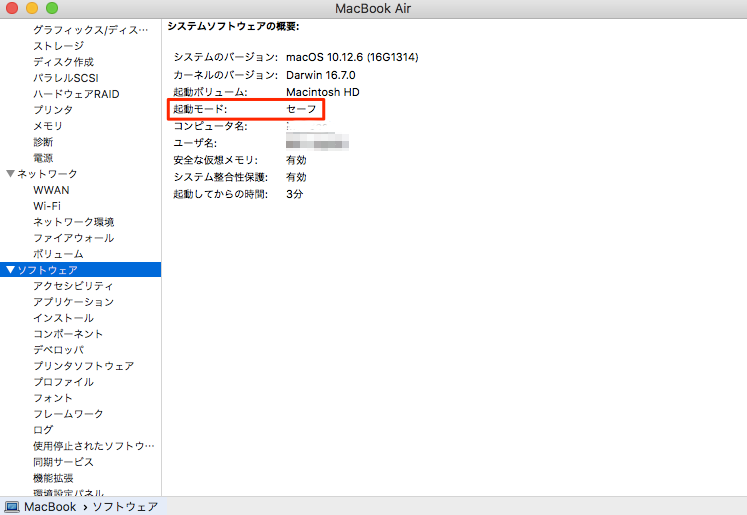The height and width of the screenshot is (515, 747).
Task: Open プロファイル entry
Action: [63, 382]
